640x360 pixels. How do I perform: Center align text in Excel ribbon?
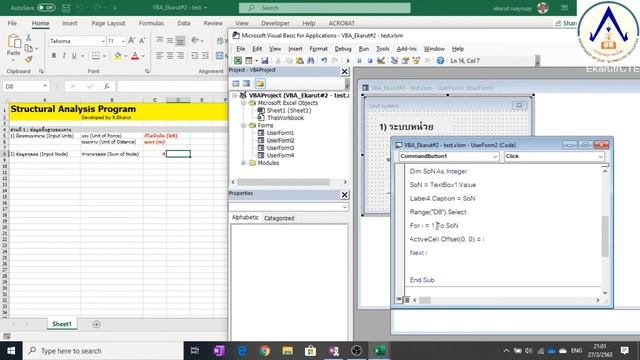(x=170, y=56)
